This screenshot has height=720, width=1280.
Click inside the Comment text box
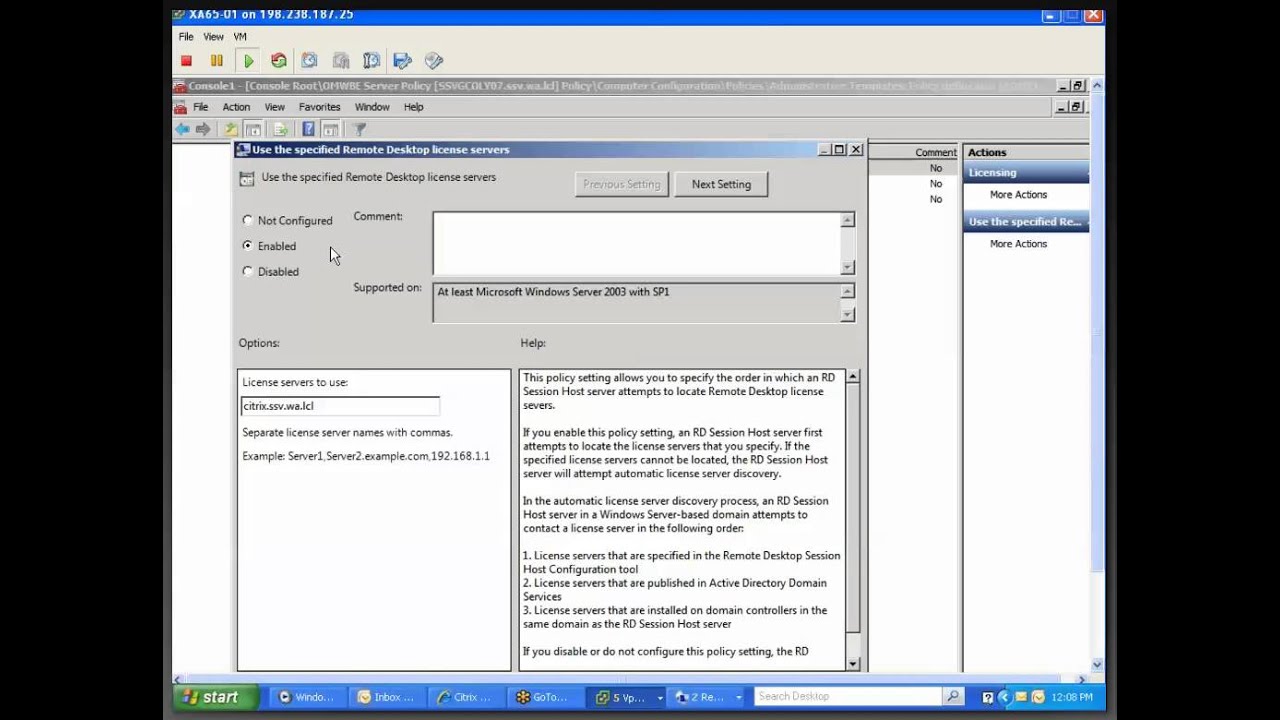pos(636,243)
